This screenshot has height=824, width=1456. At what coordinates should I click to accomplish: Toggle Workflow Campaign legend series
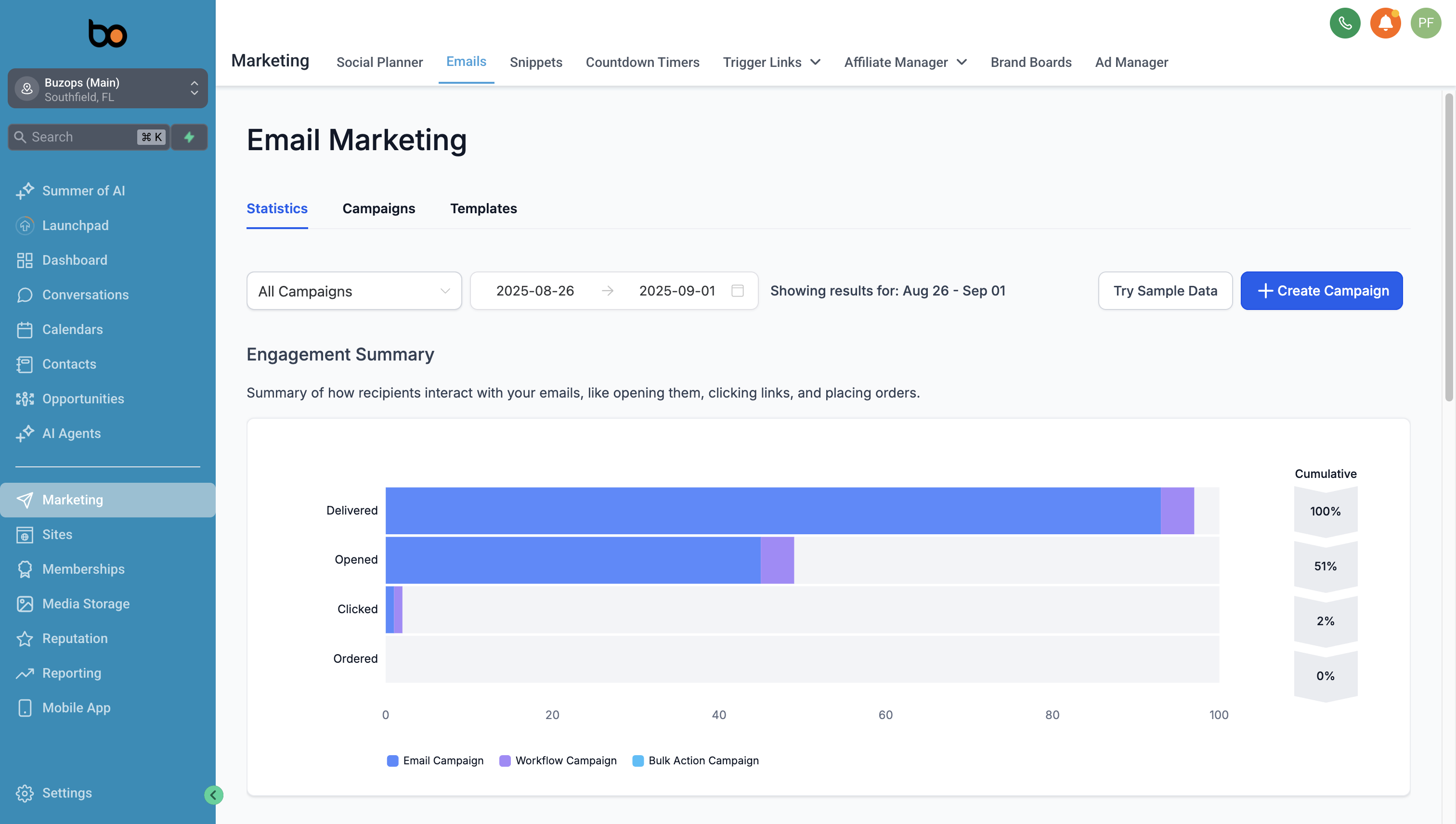(558, 760)
